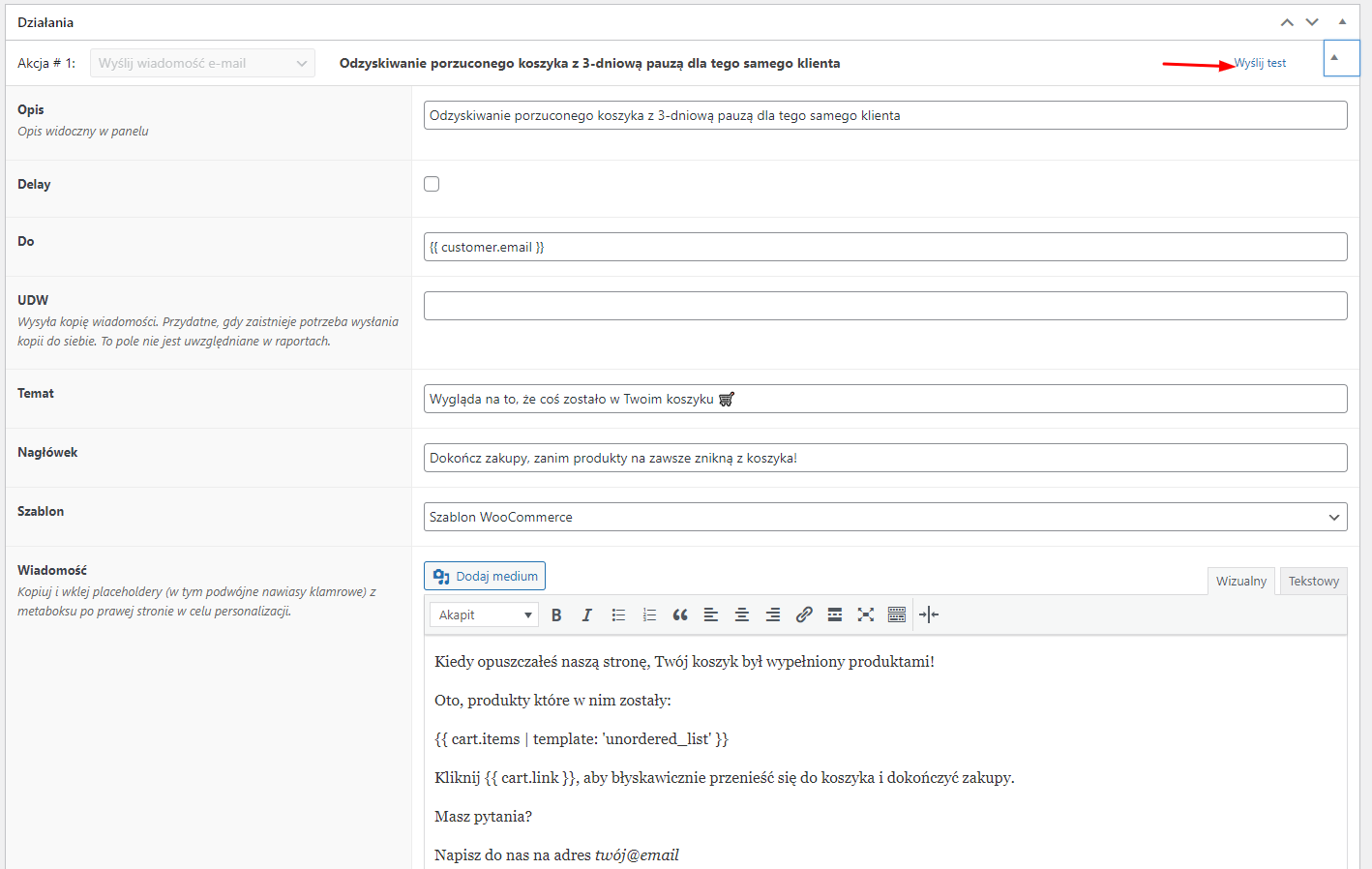
Task: Click the UDW input field
Action: point(884,307)
